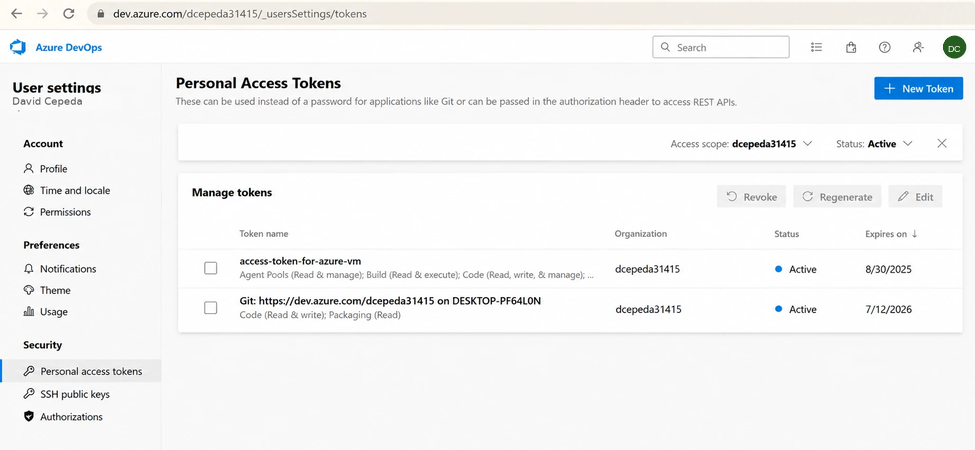Open the Marketplace shopping bag icon
The width and height of the screenshot is (975, 450).
(x=851, y=47)
